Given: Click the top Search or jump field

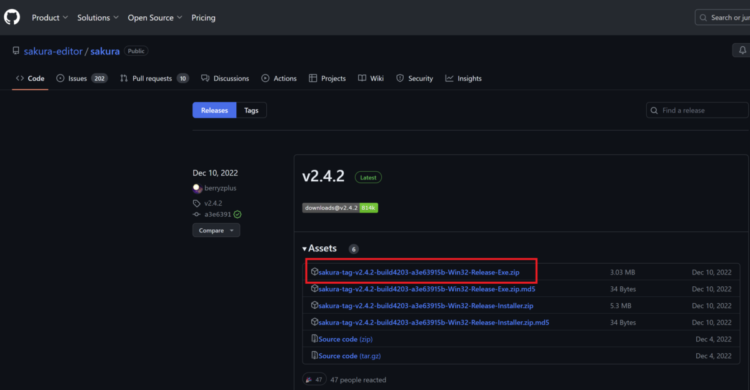Looking at the screenshot, I should point(722,18).
